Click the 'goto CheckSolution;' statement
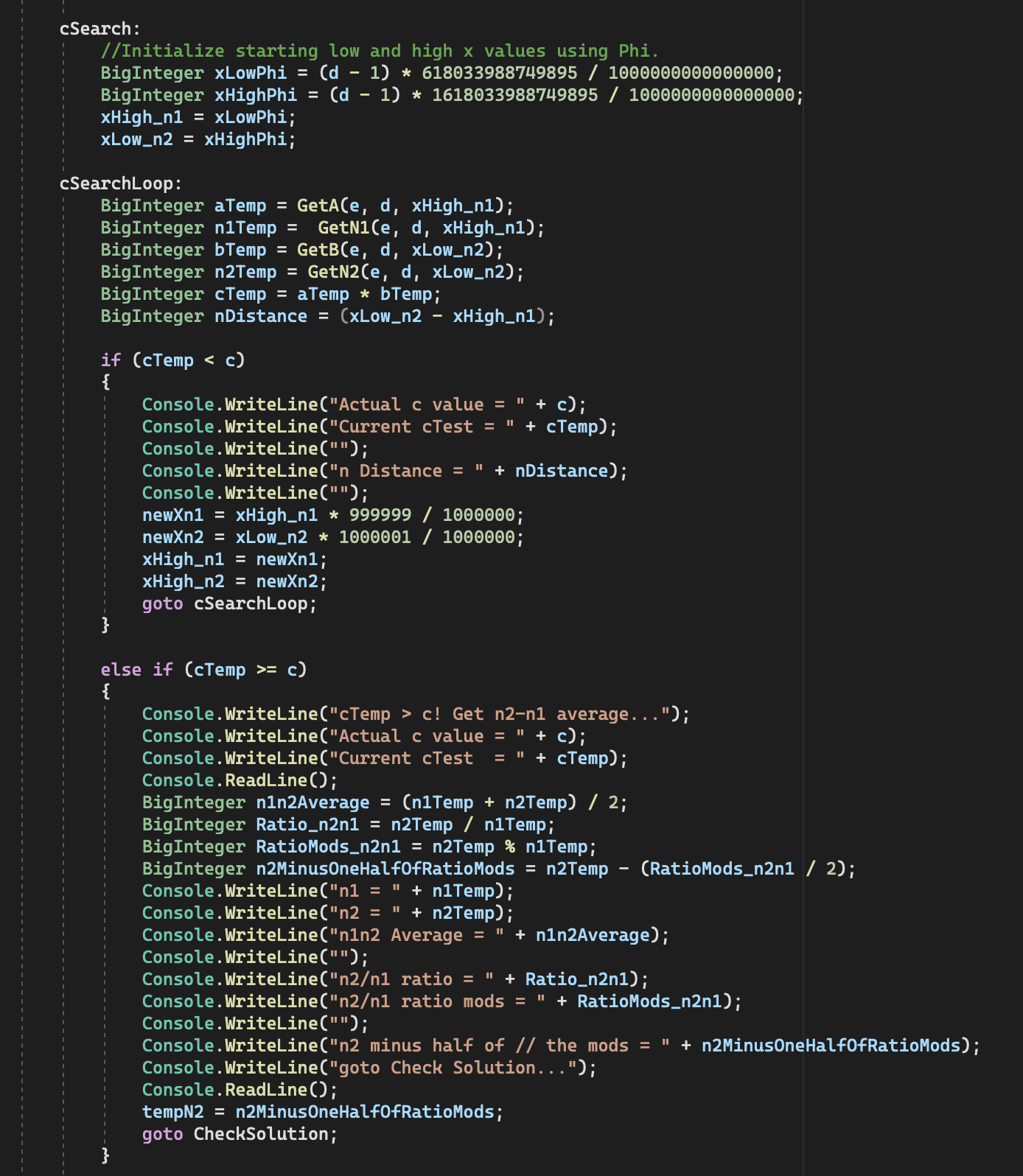Viewport: 1023px width, 1176px height. (240, 1134)
